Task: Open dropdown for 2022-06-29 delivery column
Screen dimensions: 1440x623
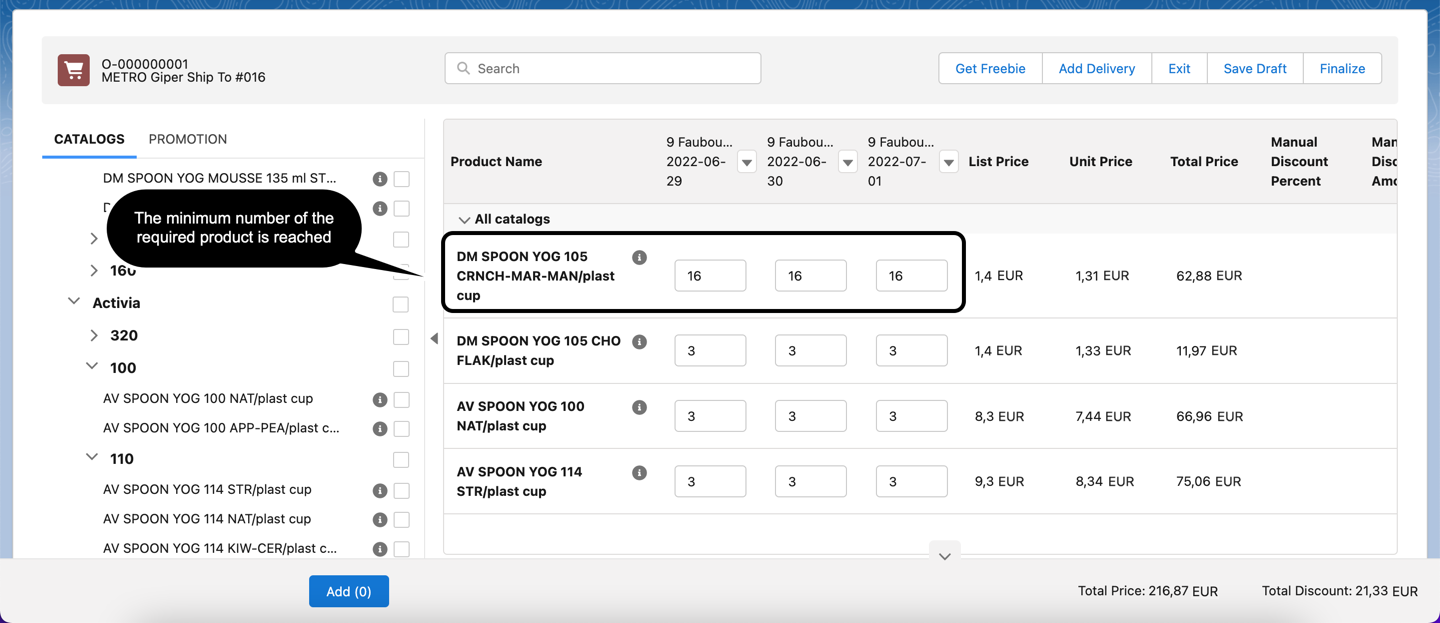Action: pos(747,162)
